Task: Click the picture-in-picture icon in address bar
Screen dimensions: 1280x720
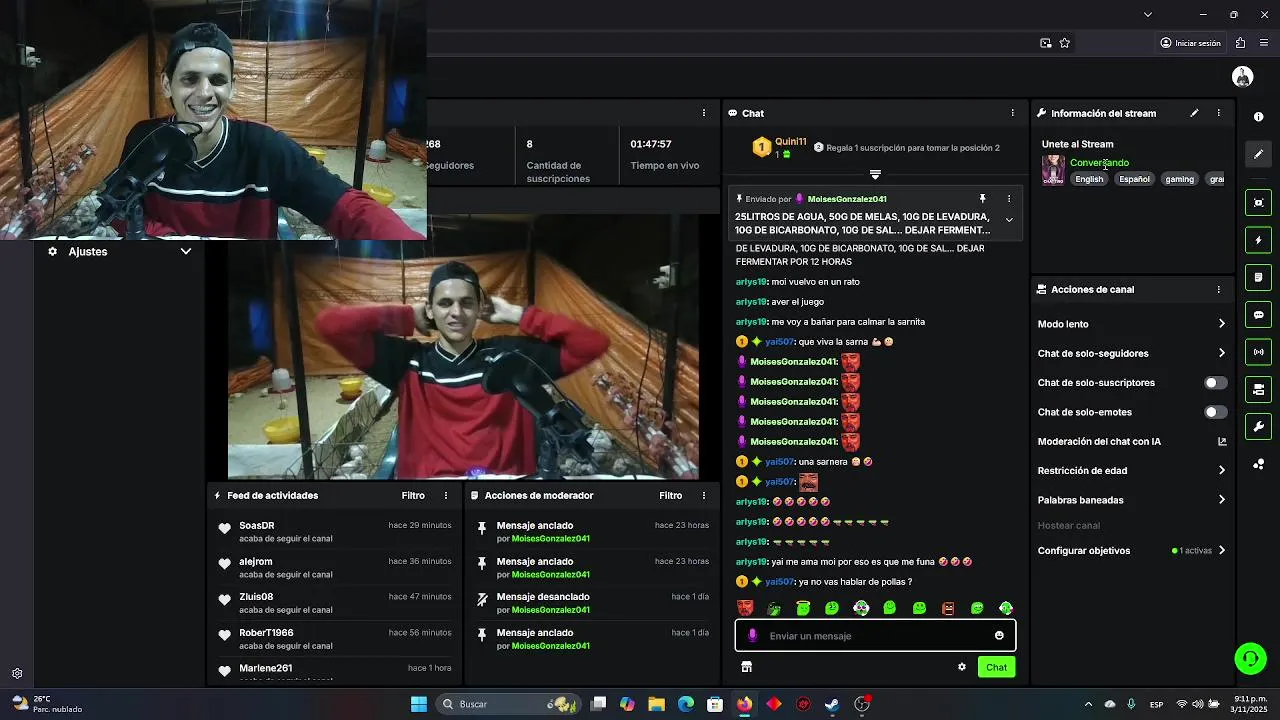Action: click(1046, 43)
